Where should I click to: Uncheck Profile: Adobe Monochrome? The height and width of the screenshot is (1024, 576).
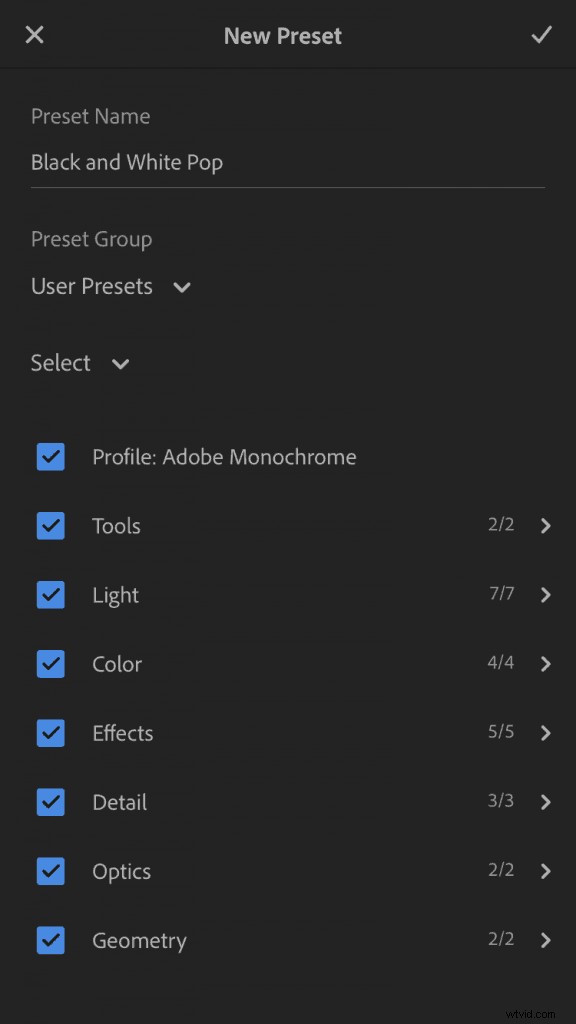click(50, 456)
